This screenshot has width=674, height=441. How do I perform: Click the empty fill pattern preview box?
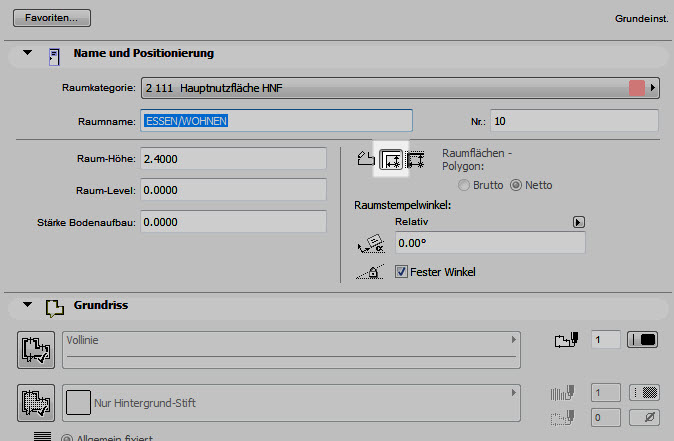pos(78,402)
